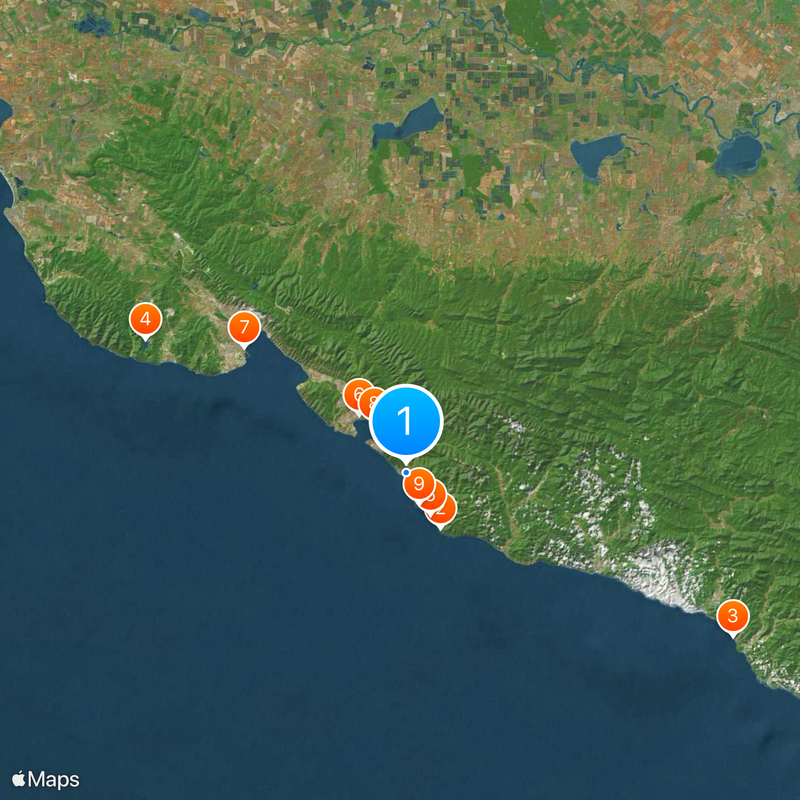800x800 pixels.
Task: Select orange map pin number 4
Action: [145, 320]
